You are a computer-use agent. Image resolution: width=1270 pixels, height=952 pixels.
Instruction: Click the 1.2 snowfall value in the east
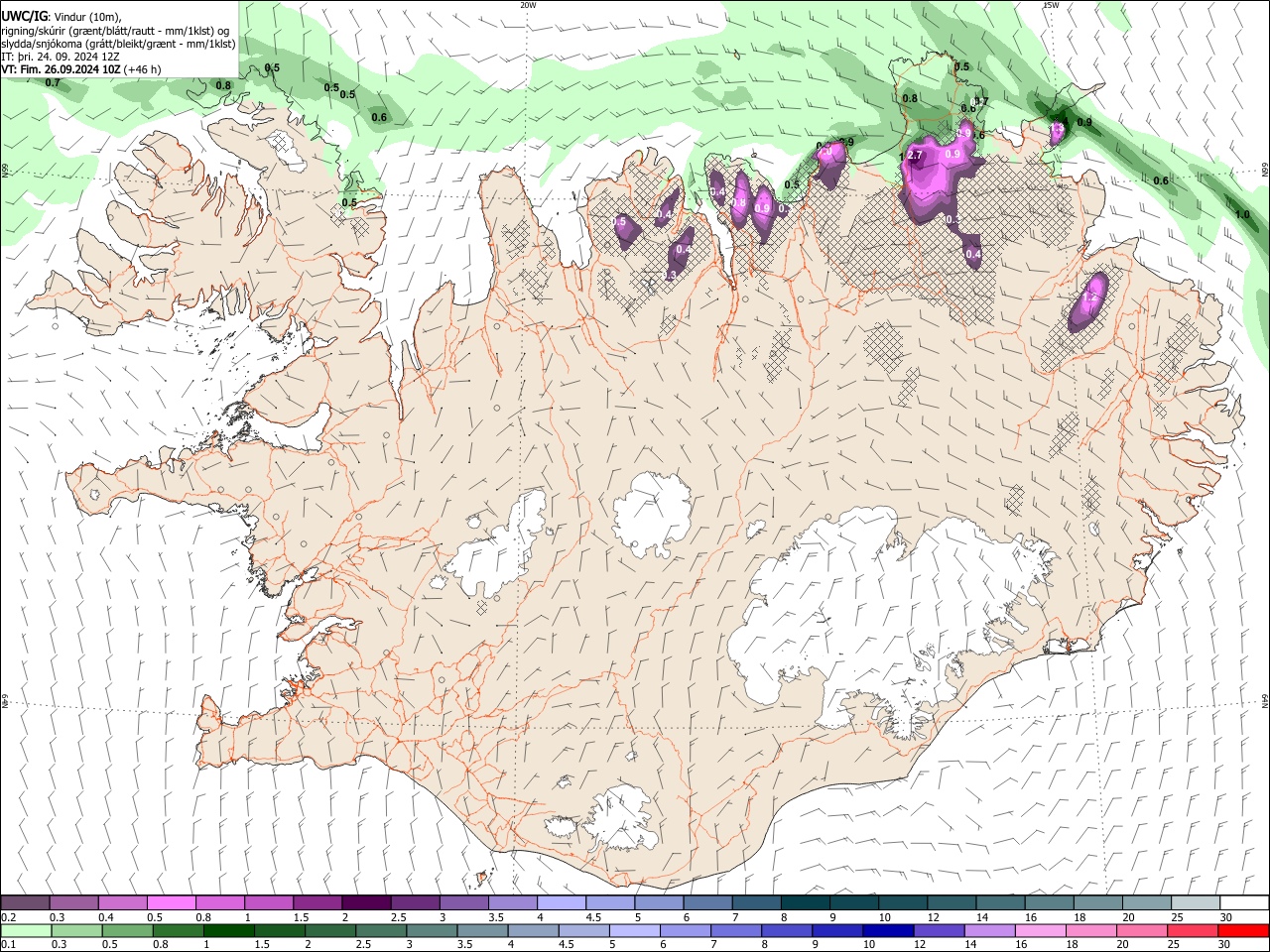[1089, 297]
